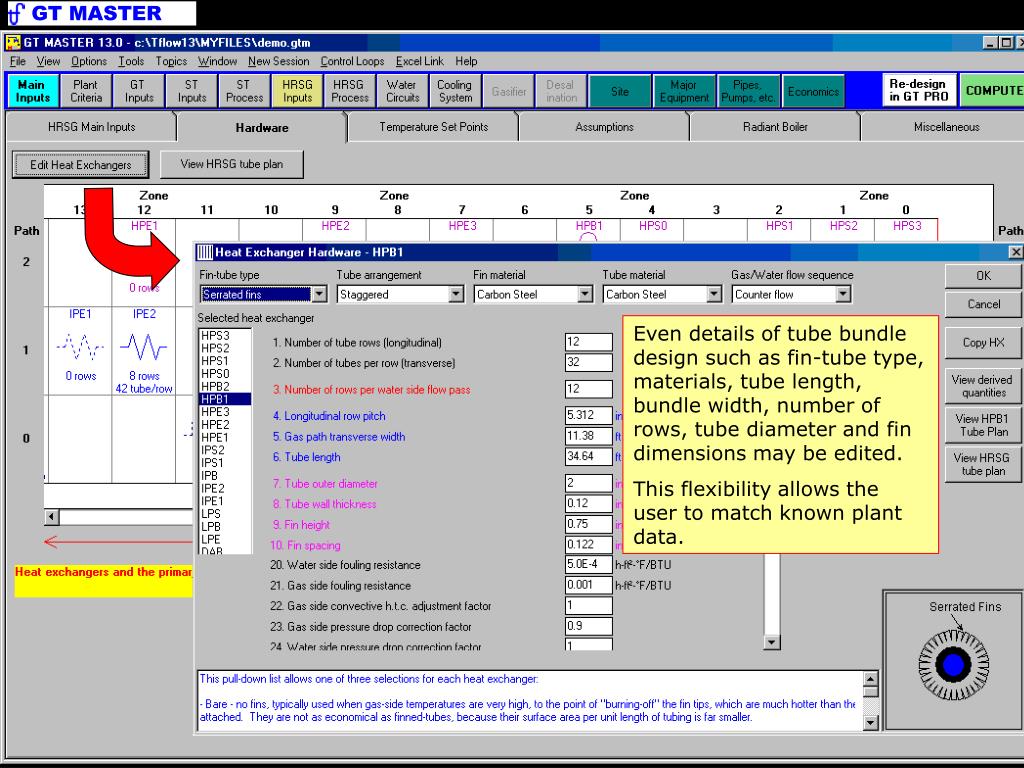The height and width of the screenshot is (768, 1024).
Task: Click the IPE2 heat exchanger zigzag symbol
Action: click(144, 347)
